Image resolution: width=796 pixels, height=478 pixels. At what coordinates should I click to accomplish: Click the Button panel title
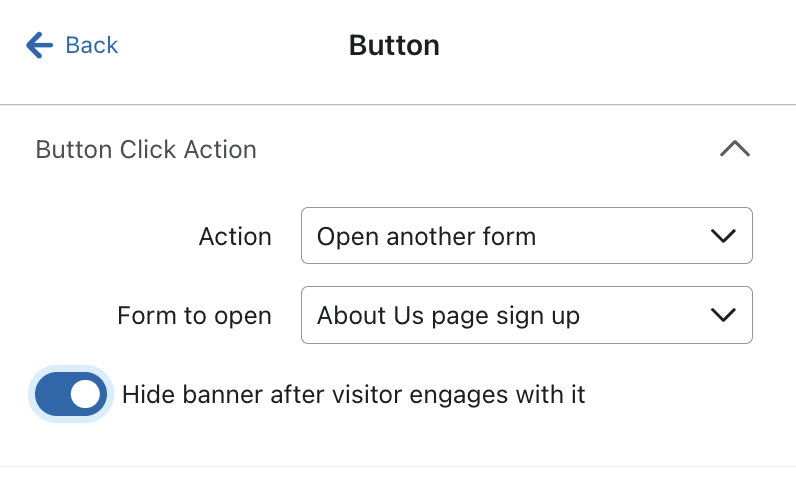pyautogui.click(x=394, y=45)
